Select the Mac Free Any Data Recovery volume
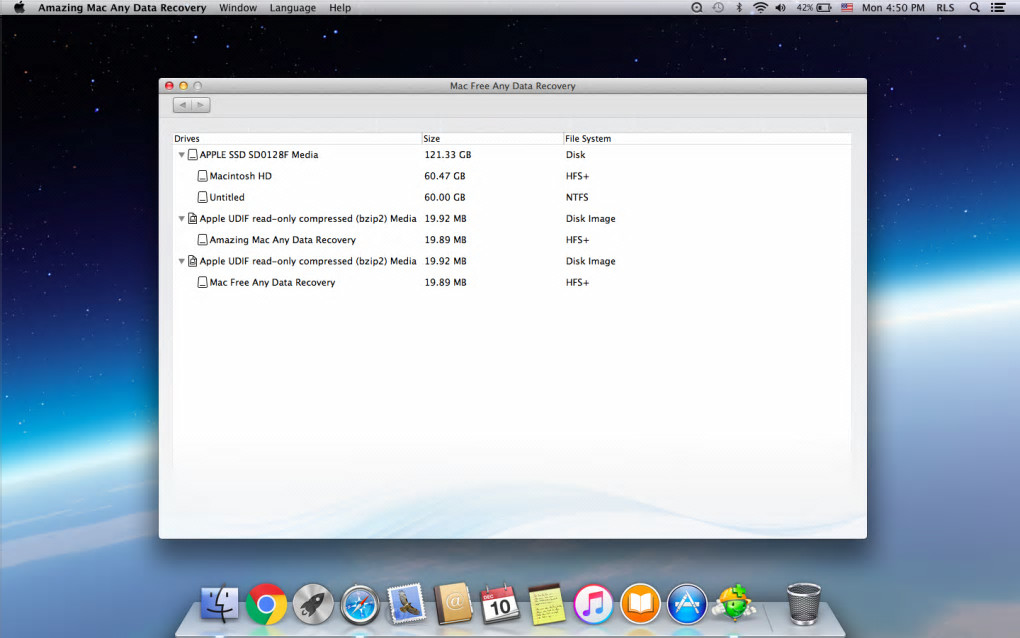The image size is (1020, 638). point(512,282)
